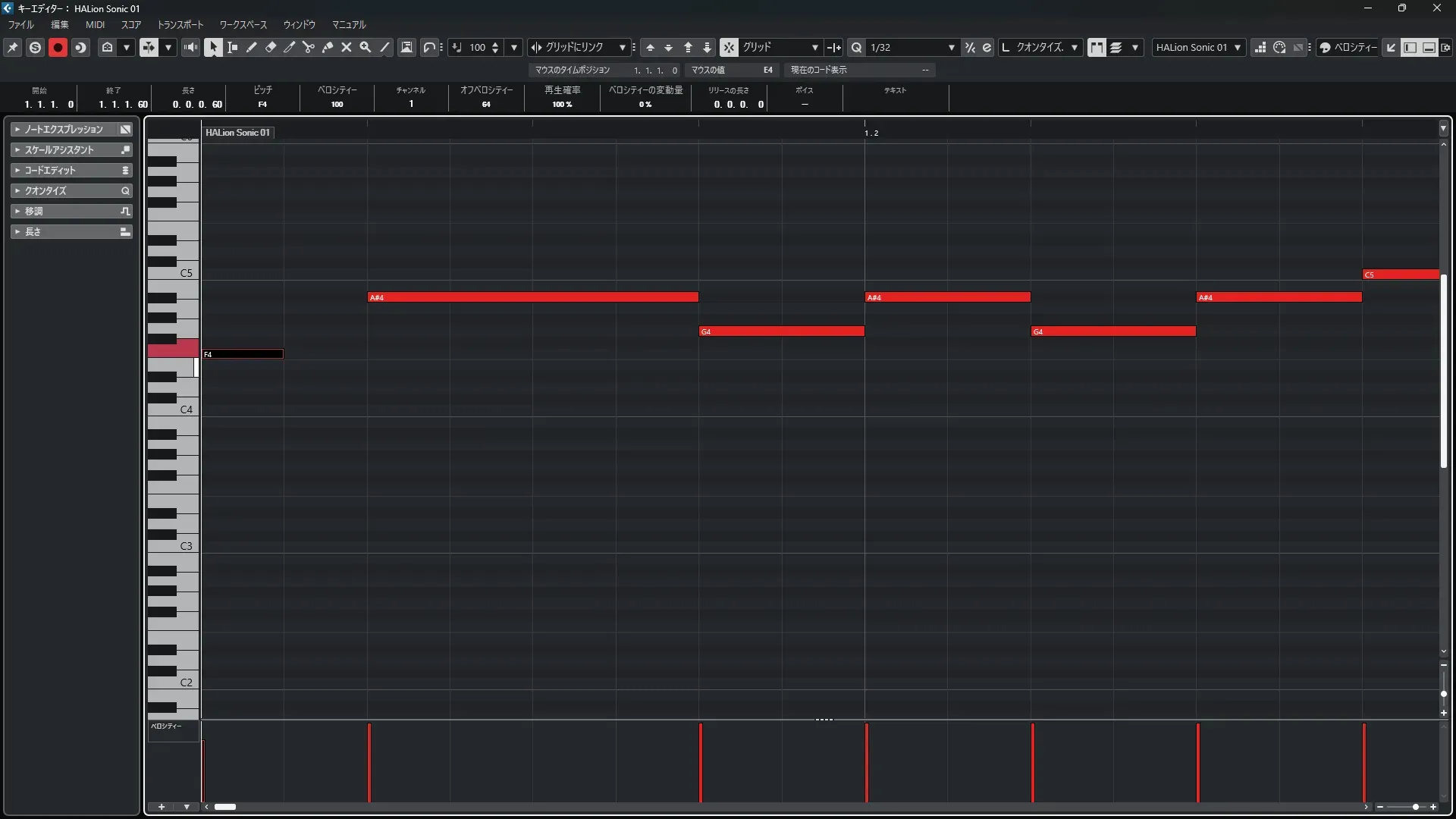Viewport: 1456px width, 819px height.
Task: Select the Line tool
Action: (384, 47)
